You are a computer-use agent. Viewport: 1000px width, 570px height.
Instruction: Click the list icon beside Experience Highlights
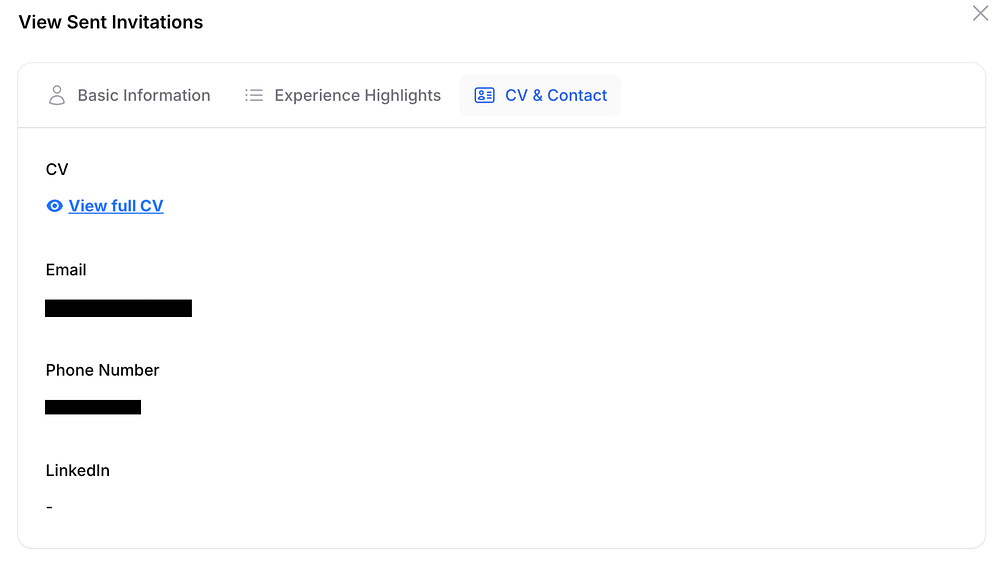point(254,96)
